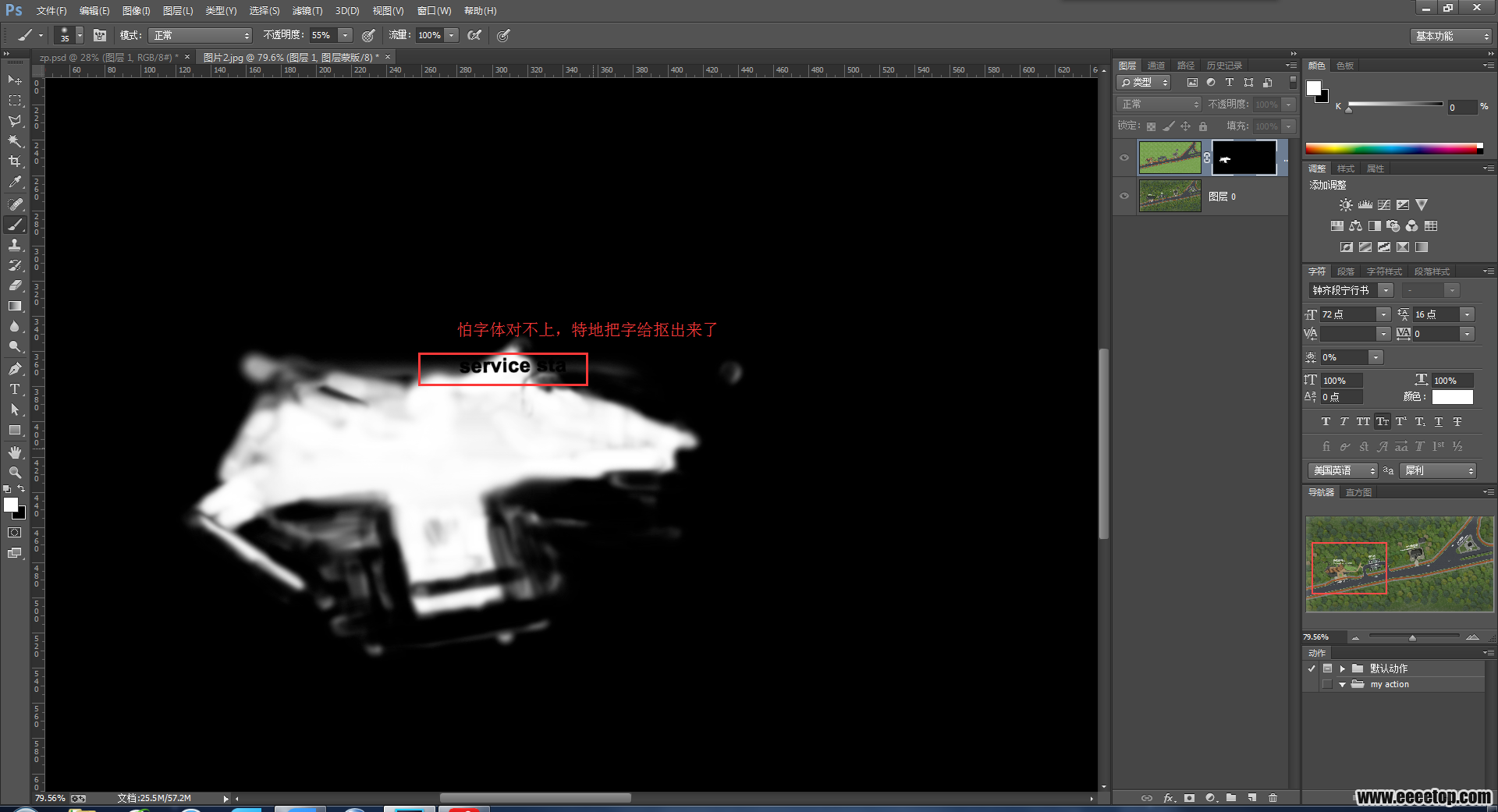The image size is (1498, 812).
Task: Select the Blur tool
Action: tap(15, 326)
